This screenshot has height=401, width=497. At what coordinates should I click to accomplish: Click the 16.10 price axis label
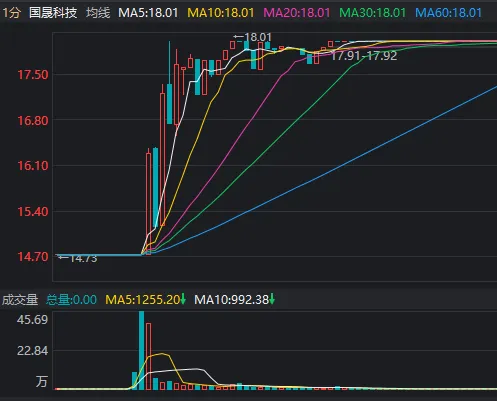click(33, 166)
